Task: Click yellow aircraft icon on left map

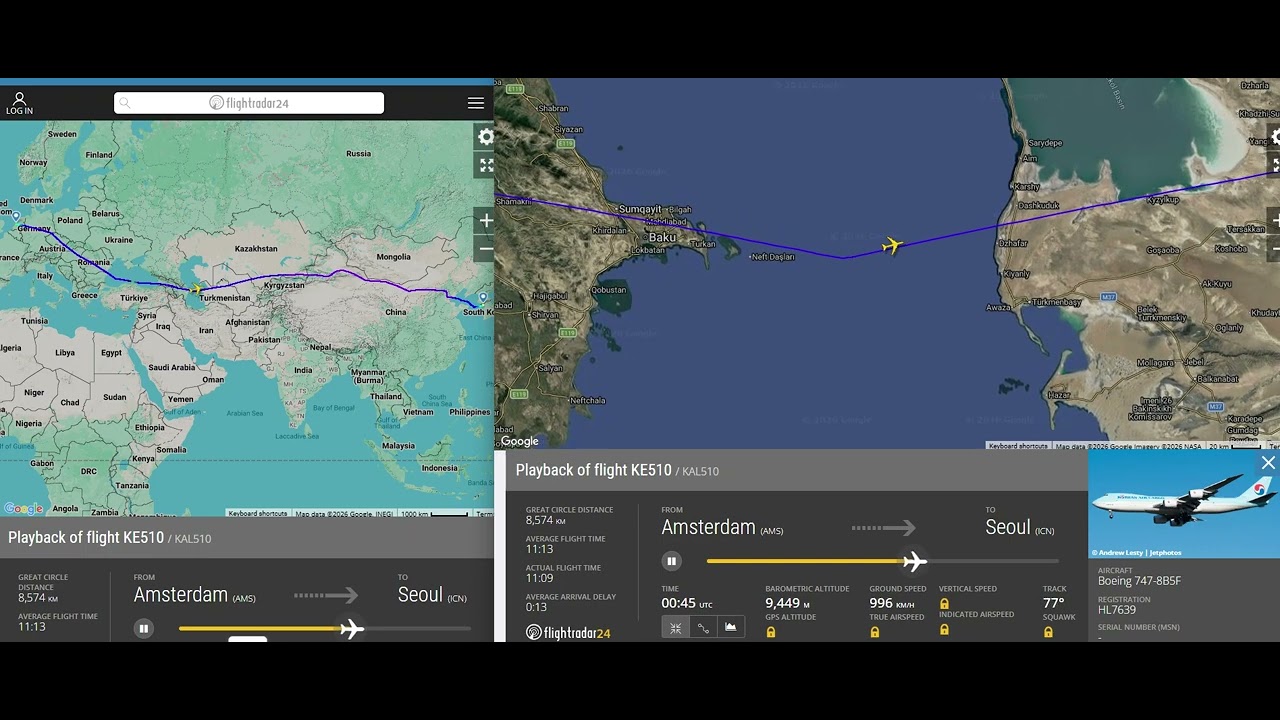Action: (196, 290)
